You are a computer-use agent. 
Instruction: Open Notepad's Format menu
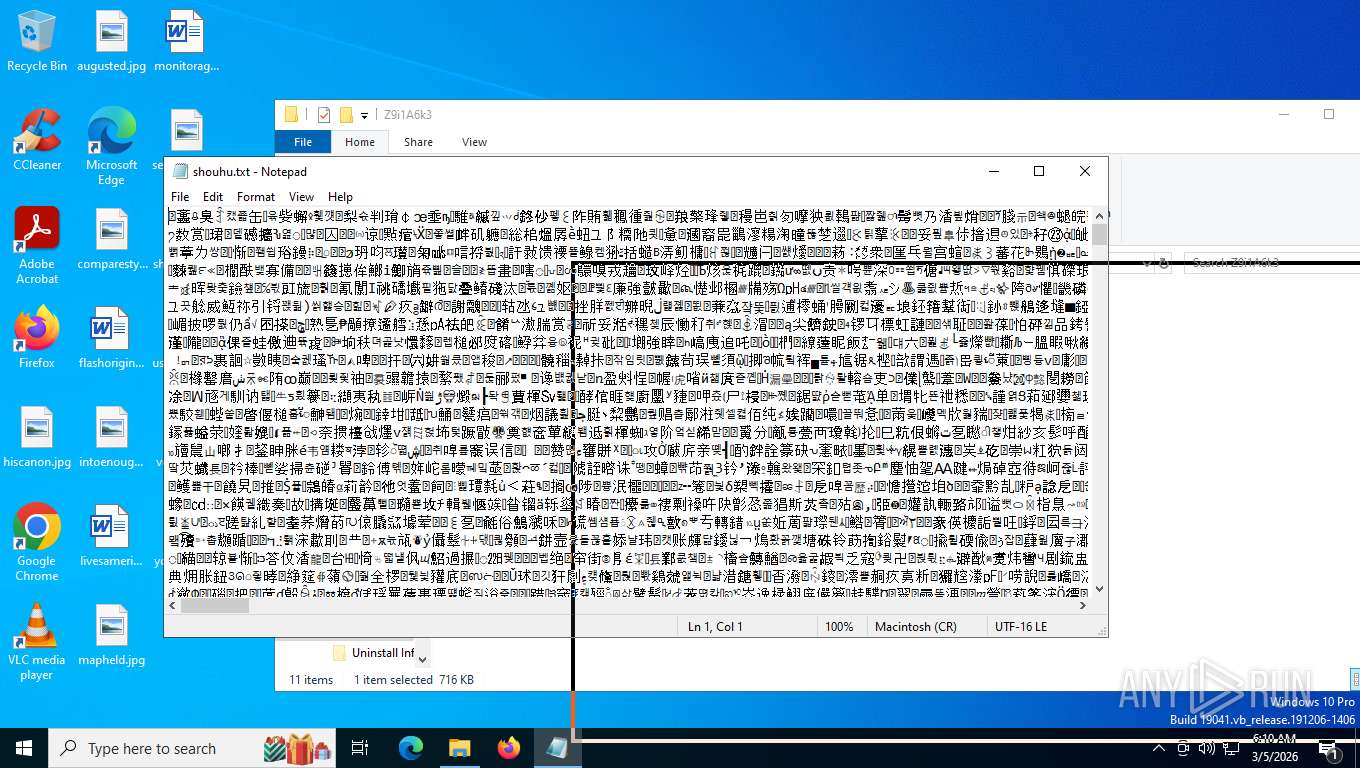(x=256, y=197)
